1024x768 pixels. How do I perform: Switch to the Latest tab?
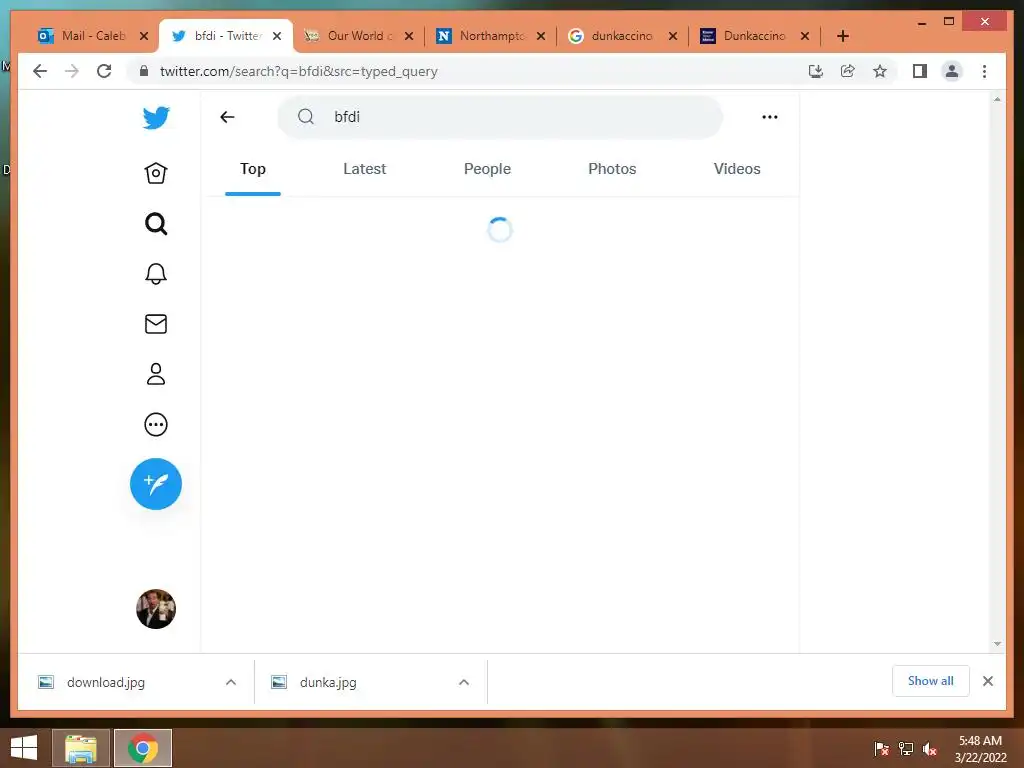pos(364,169)
